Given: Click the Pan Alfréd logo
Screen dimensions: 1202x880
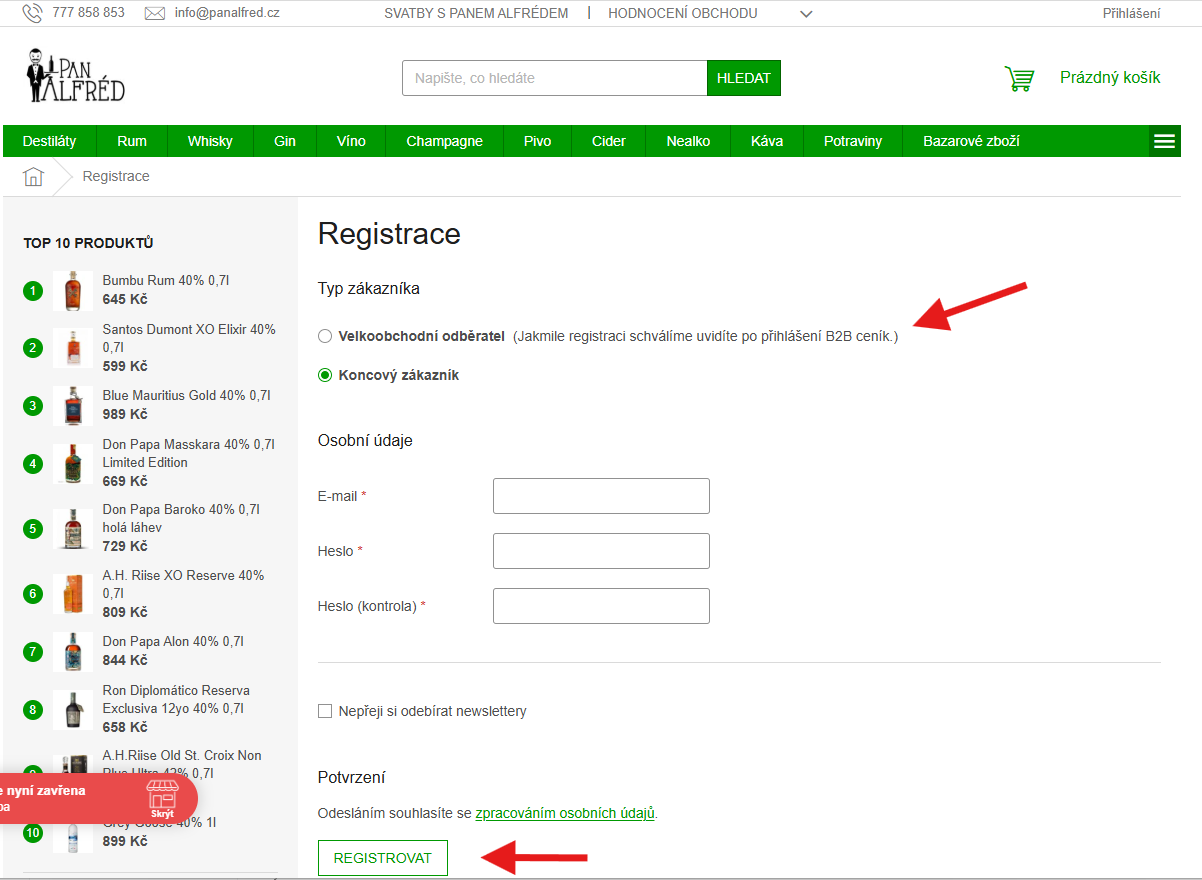Looking at the screenshot, I should point(76,76).
